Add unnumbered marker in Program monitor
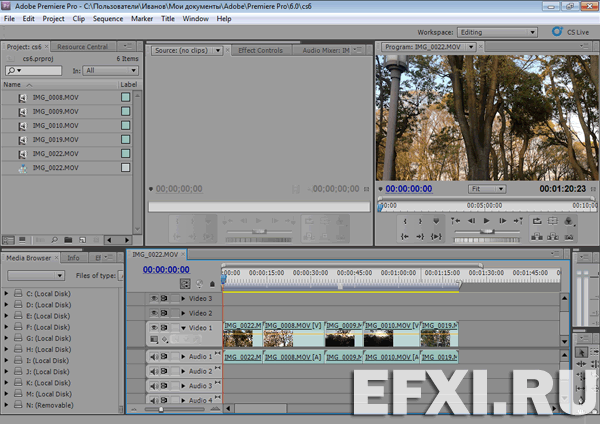This screenshot has width=600, height=424. click(x=436, y=221)
